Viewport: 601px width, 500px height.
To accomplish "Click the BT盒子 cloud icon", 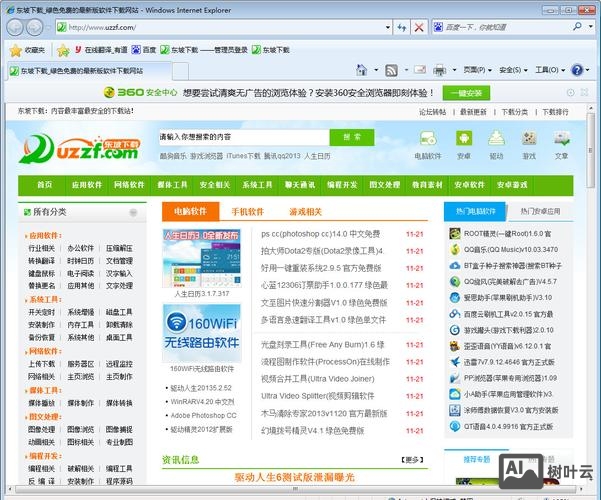I will click(x=455, y=265).
